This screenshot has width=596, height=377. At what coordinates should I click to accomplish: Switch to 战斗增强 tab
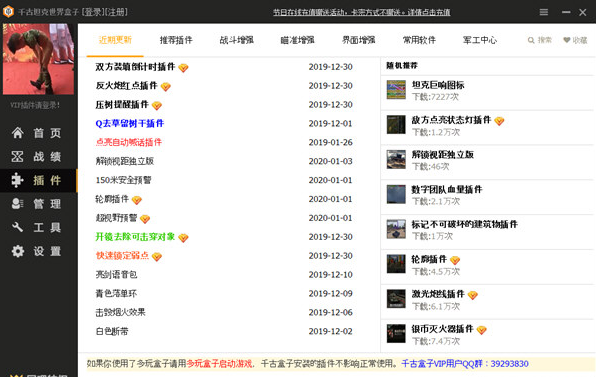236,40
